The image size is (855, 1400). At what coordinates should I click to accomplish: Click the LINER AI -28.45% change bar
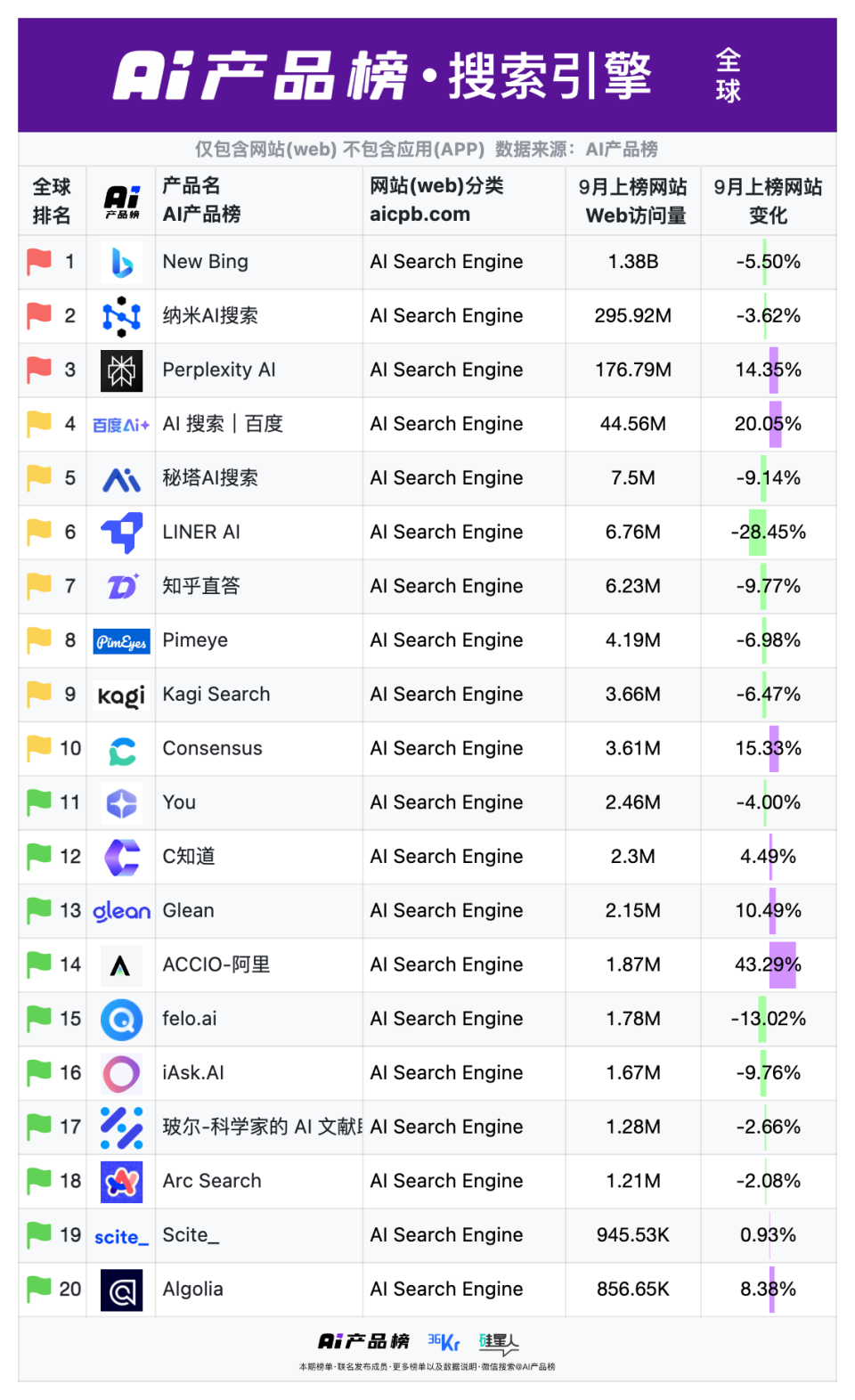[757, 532]
